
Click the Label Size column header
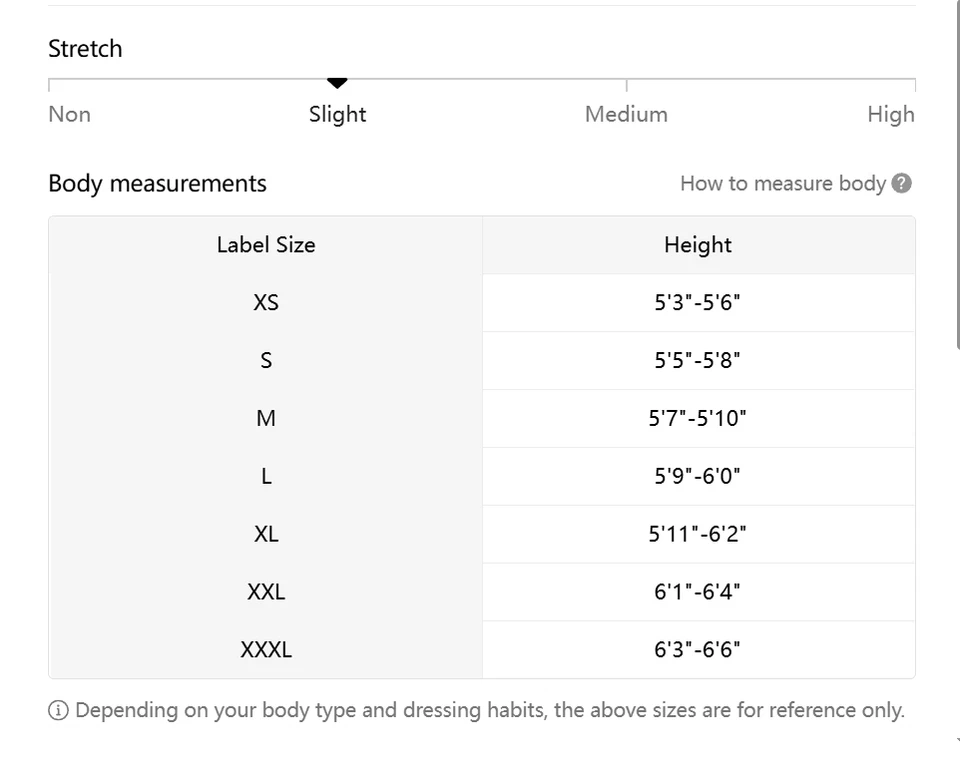266,245
